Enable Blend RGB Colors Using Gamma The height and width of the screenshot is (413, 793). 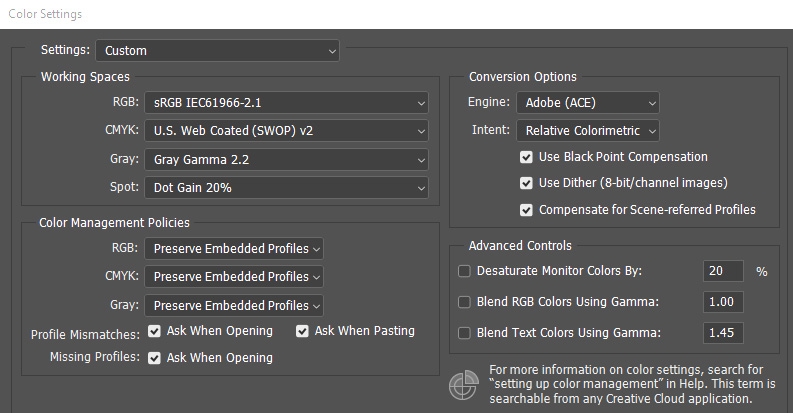[x=464, y=302]
